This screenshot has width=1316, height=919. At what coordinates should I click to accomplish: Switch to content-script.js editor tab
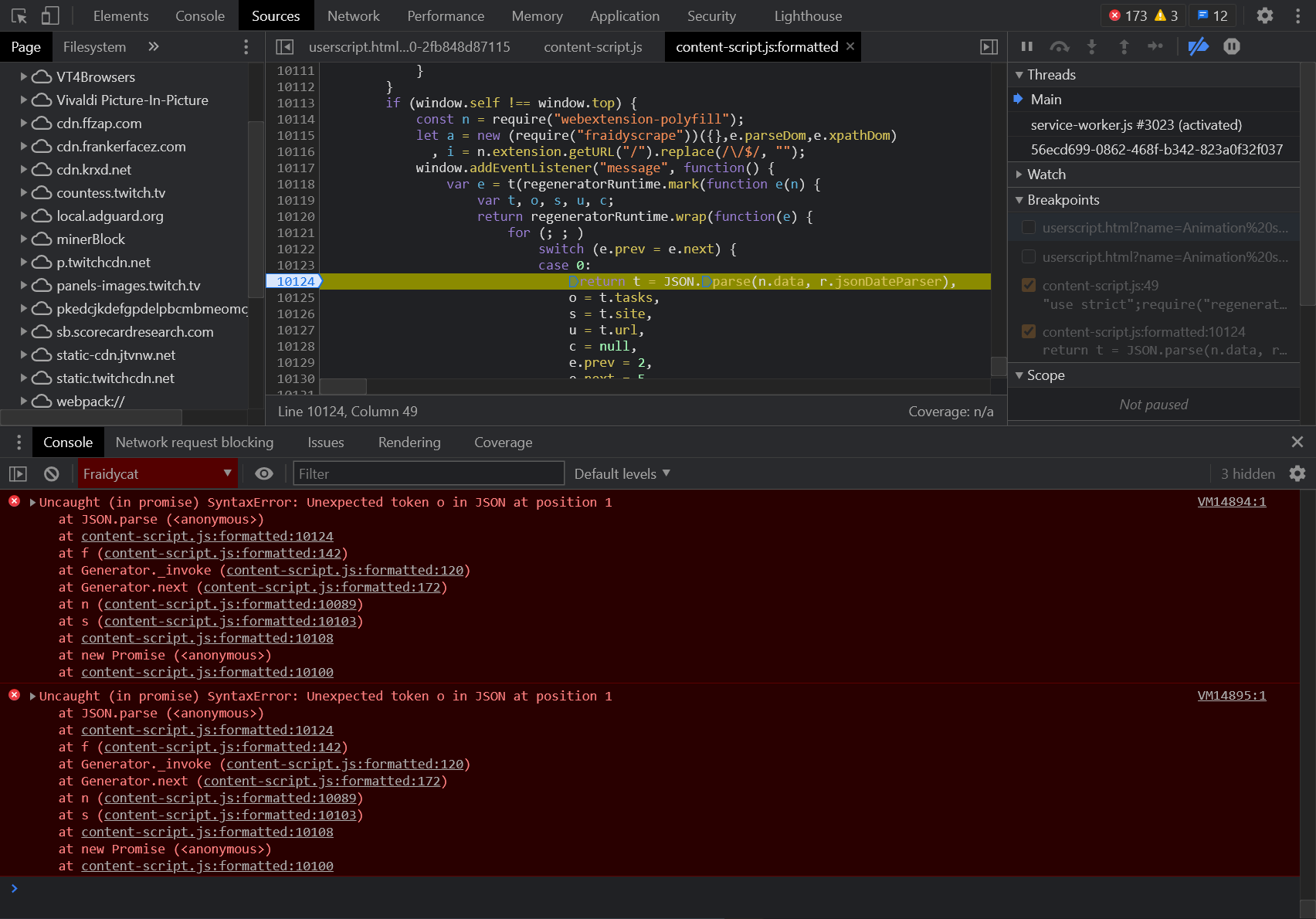[593, 47]
